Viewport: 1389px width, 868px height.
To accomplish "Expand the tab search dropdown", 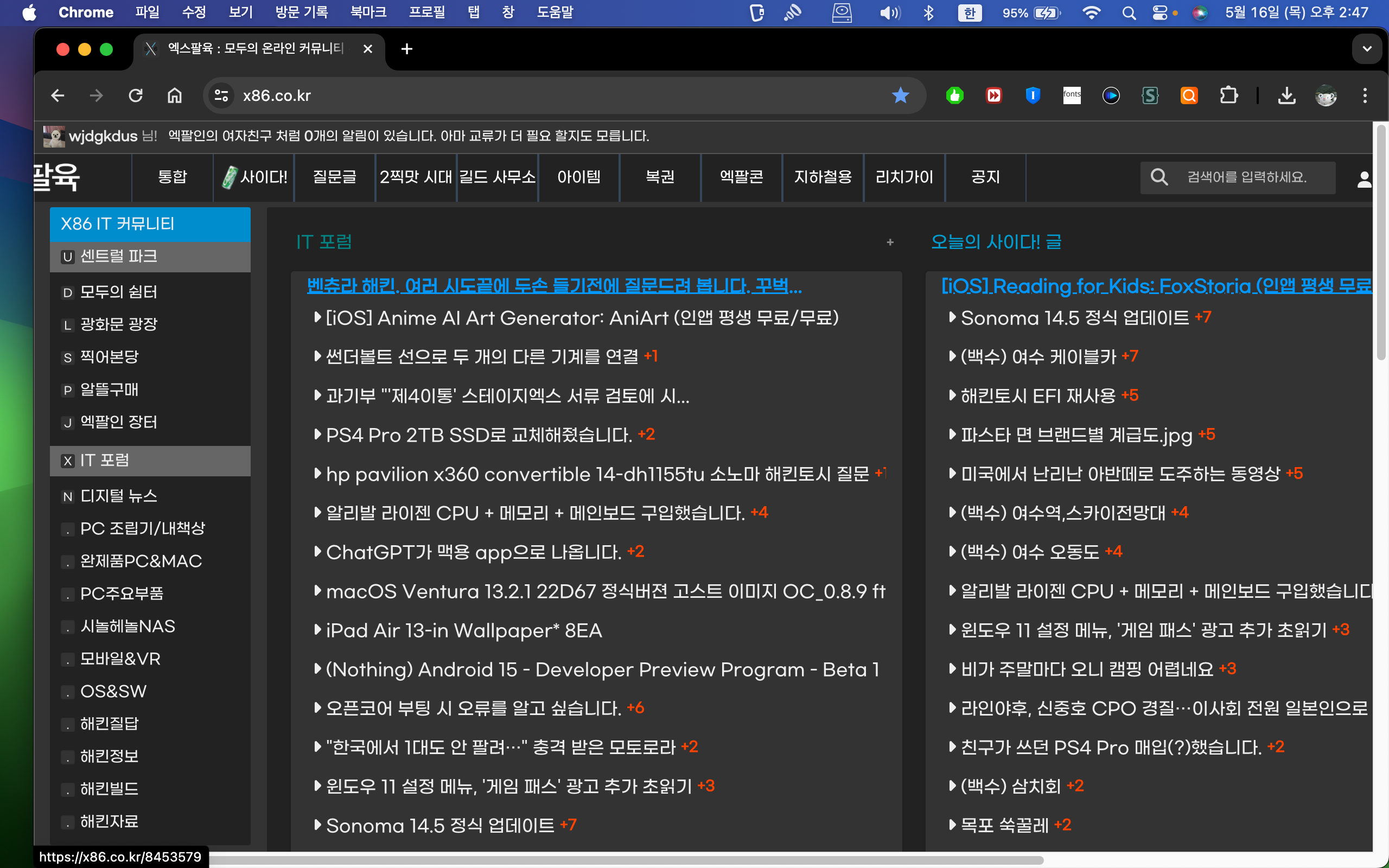I will pos(1367,49).
